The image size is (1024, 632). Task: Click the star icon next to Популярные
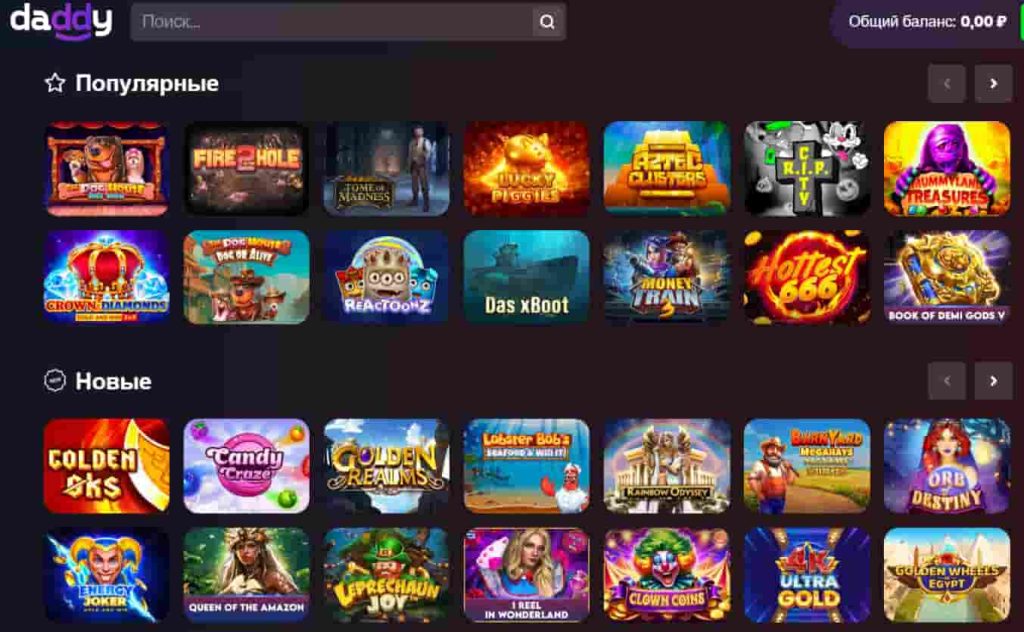point(55,83)
